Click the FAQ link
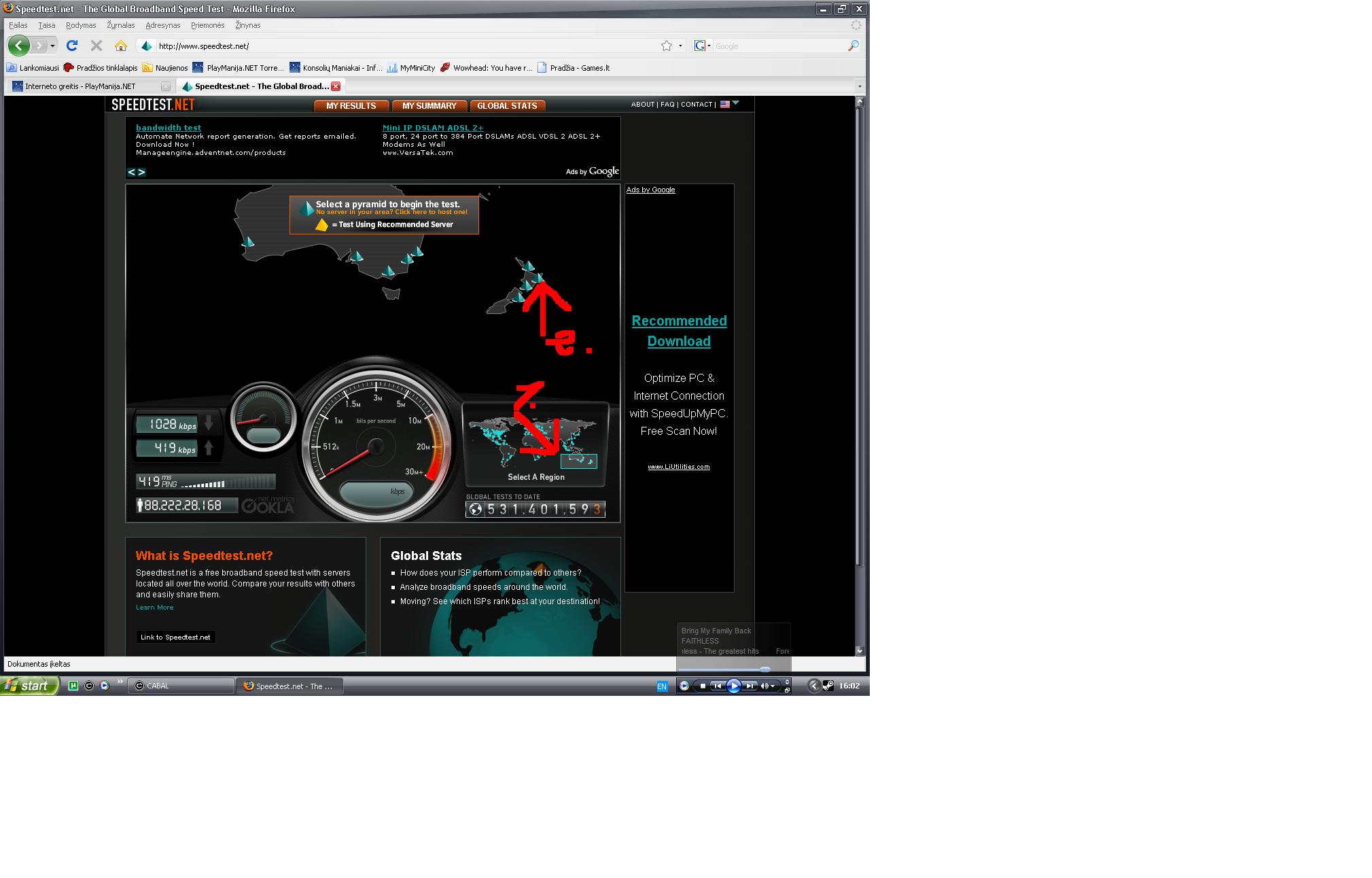The image size is (1372, 878). point(668,105)
